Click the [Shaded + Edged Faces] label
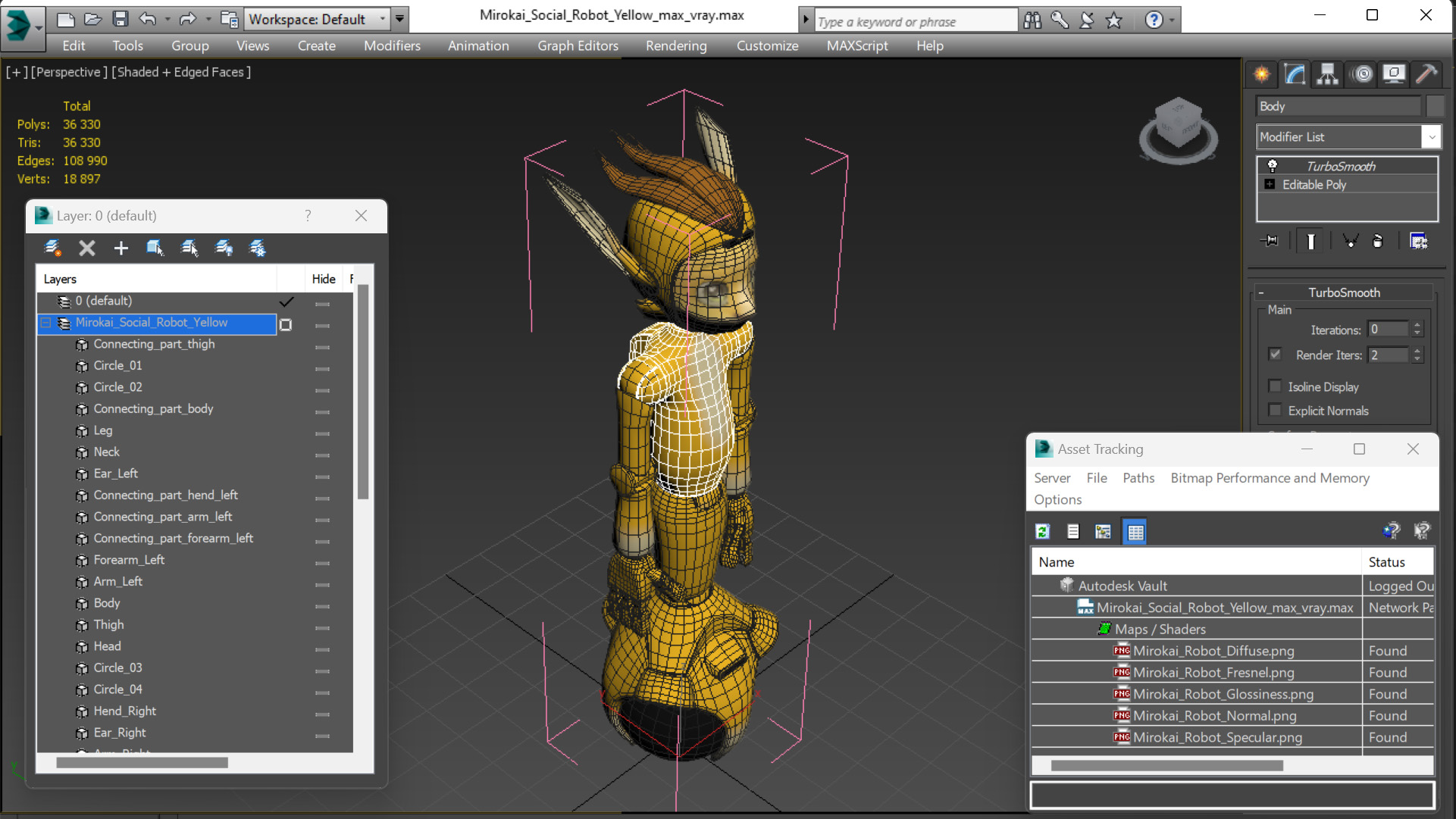The image size is (1456, 819). (x=181, y=72)
